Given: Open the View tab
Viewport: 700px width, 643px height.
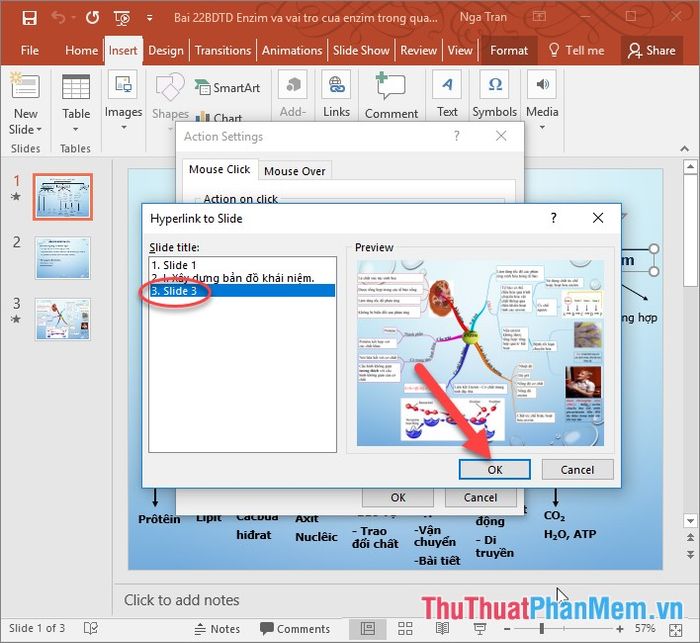Looking at the screenshot, I should click(460, 50).
